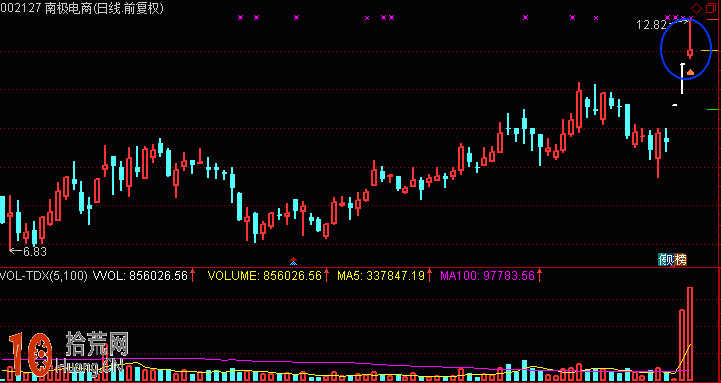
Task: Select the second tallest red volume bar
Action: 682,346
